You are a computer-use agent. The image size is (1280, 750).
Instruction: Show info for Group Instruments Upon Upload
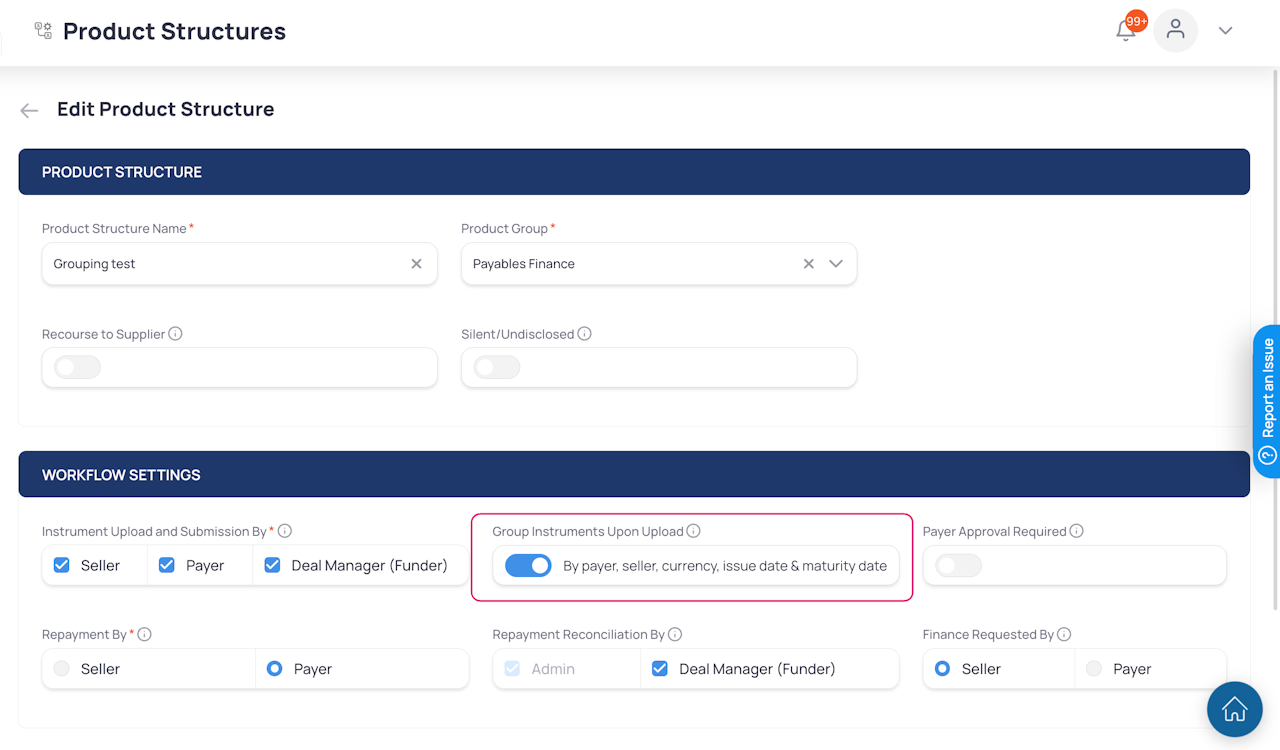click(x=694, y=532)
